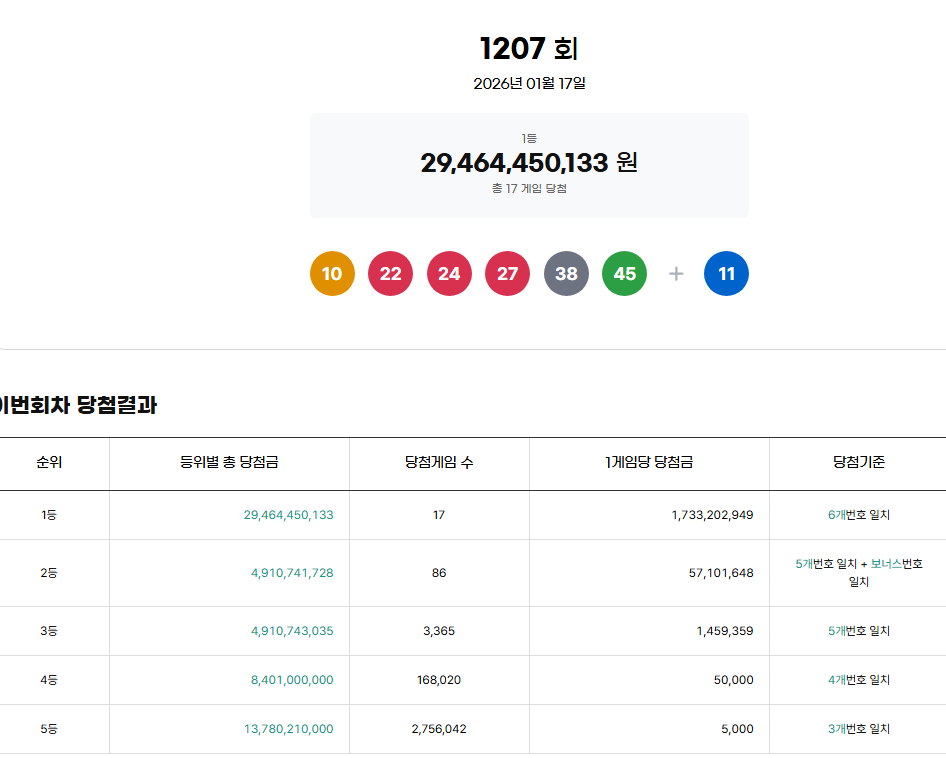Click the plus sign before the bonus ball

(676, 274)
